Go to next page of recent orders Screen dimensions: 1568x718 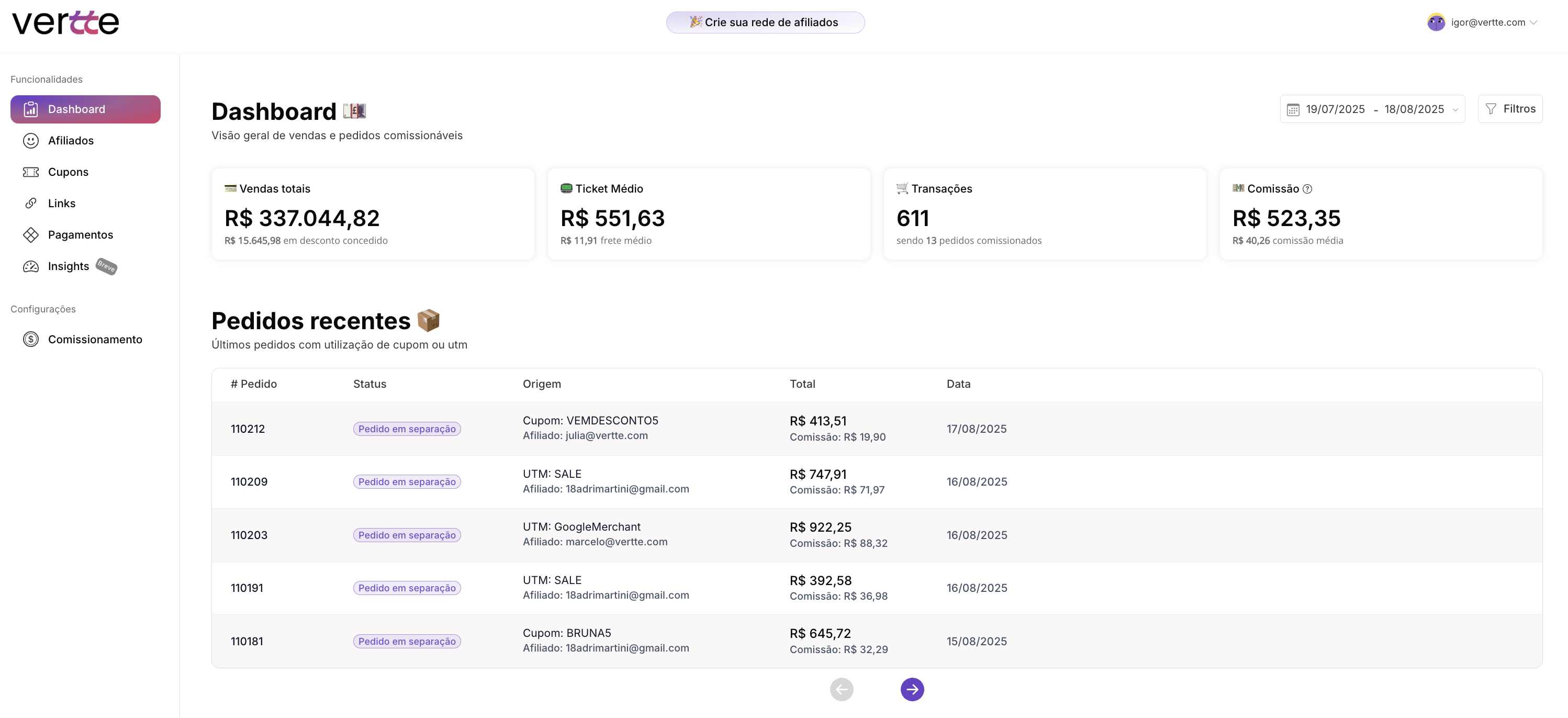(912, 689)
